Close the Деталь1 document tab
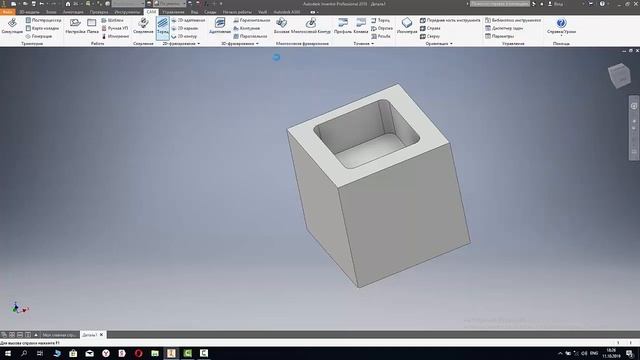 point(102,335)
